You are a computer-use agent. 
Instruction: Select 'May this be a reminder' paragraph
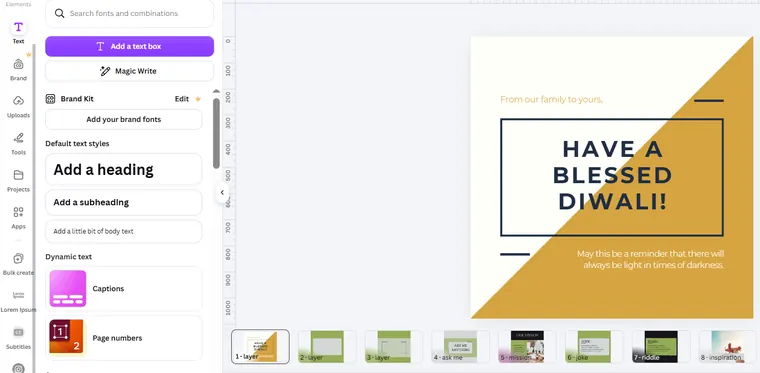point(650,259)
